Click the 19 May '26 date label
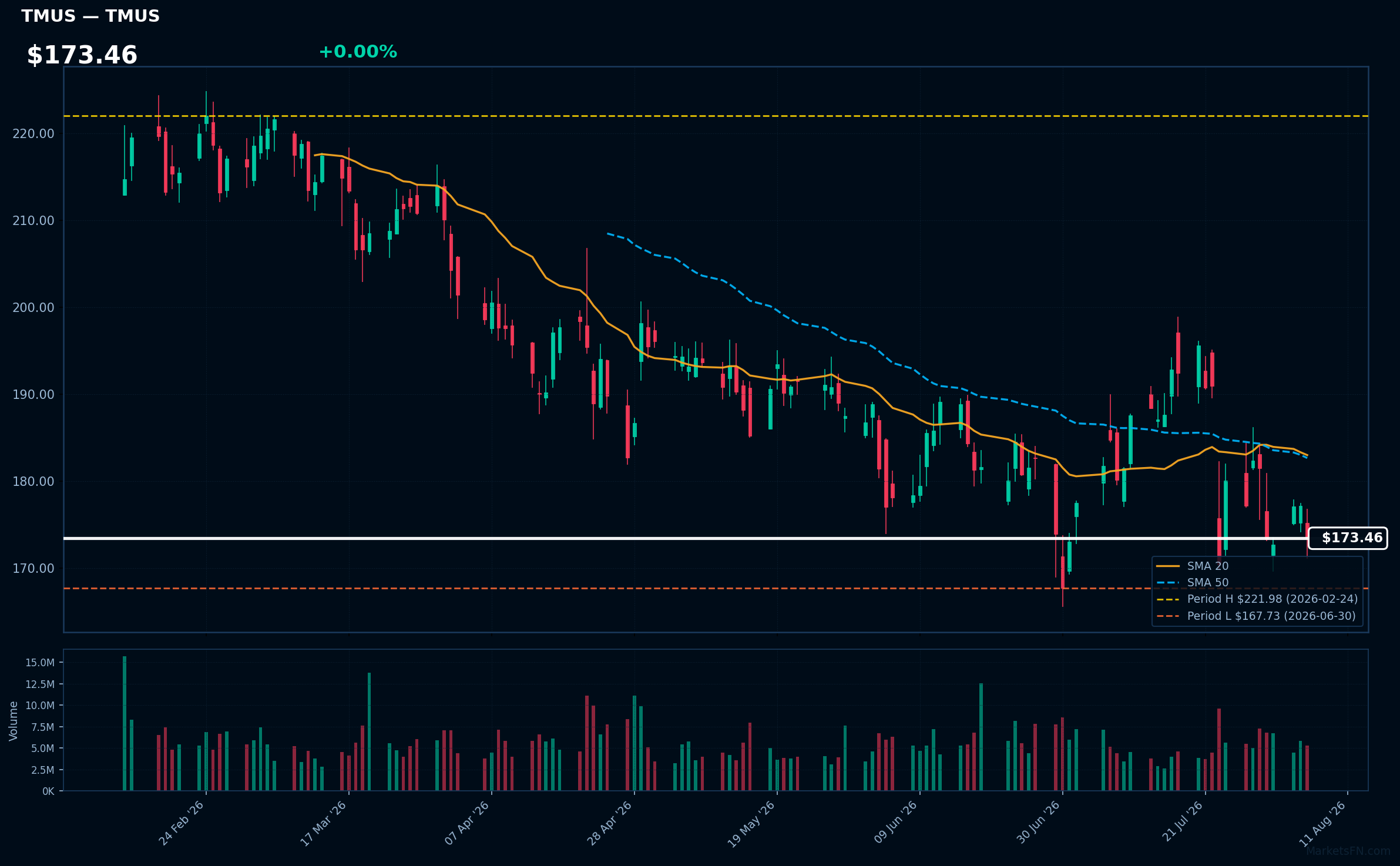This screenshot has width=1400, height=866. click(x=751, y=823)
